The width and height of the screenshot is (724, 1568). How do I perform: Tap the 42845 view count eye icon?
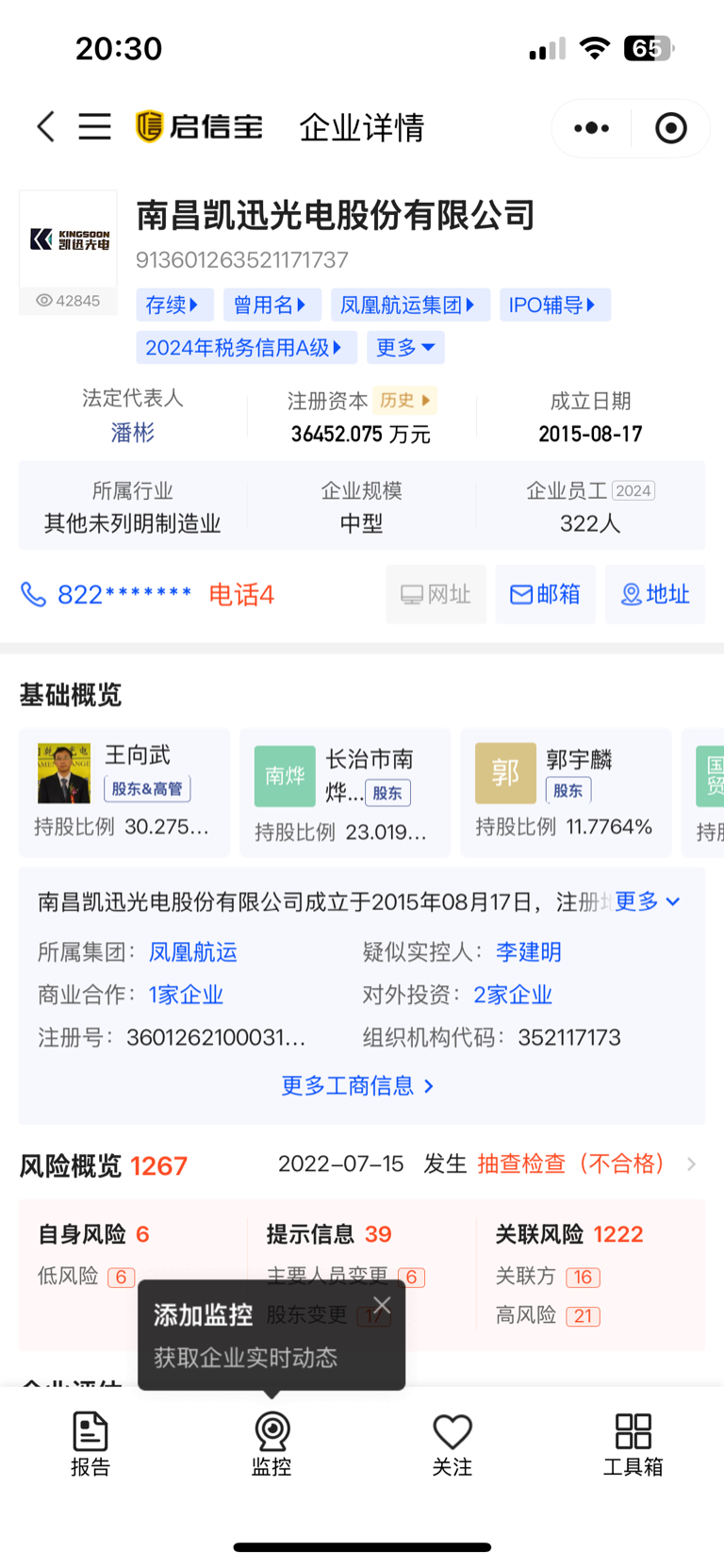pyautogui.click(x=44, y=301)
